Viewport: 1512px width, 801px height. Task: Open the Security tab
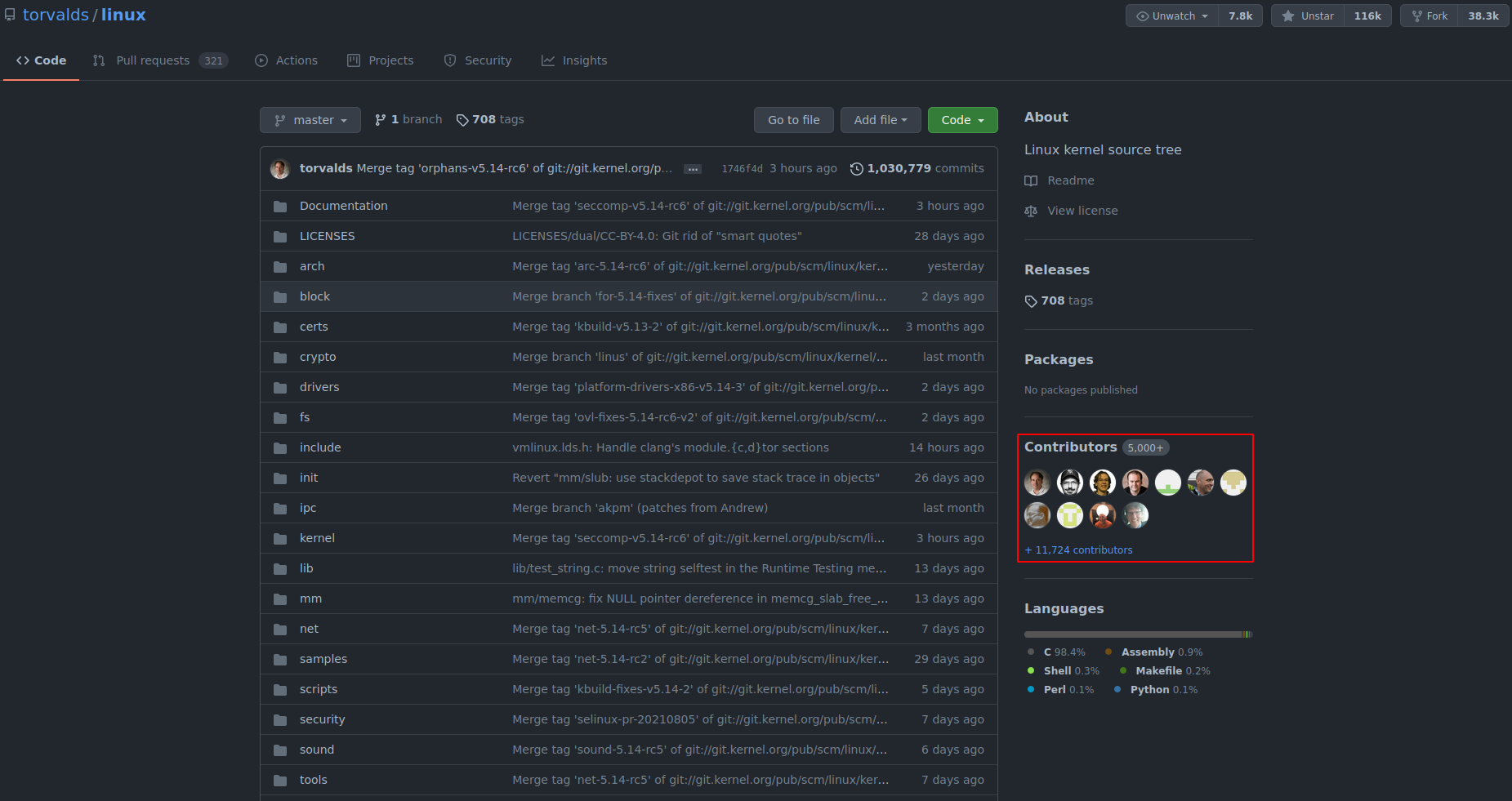coord(478,60)
